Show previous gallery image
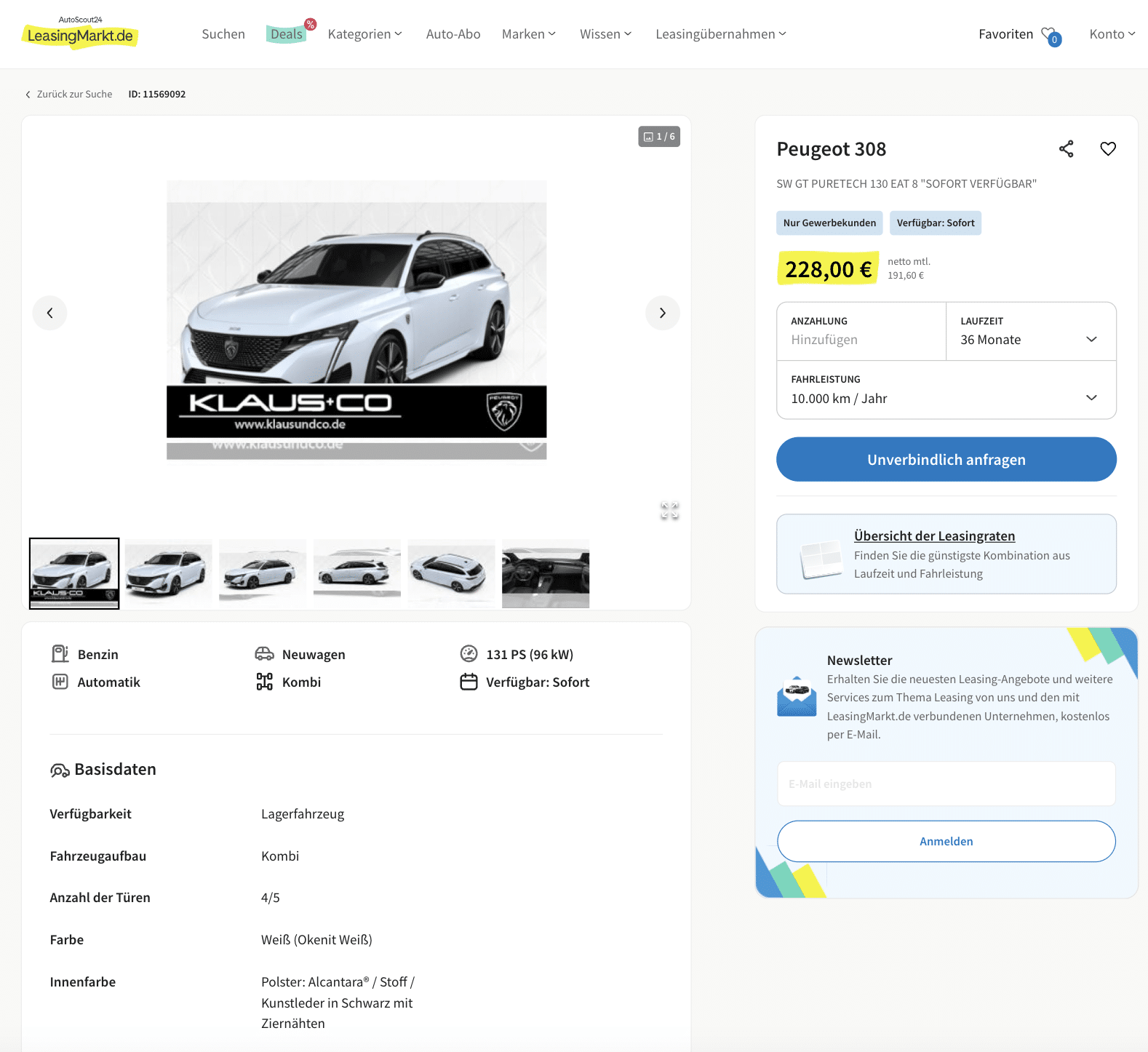This screenshot has width=1148, height=1052. (49, 313)
